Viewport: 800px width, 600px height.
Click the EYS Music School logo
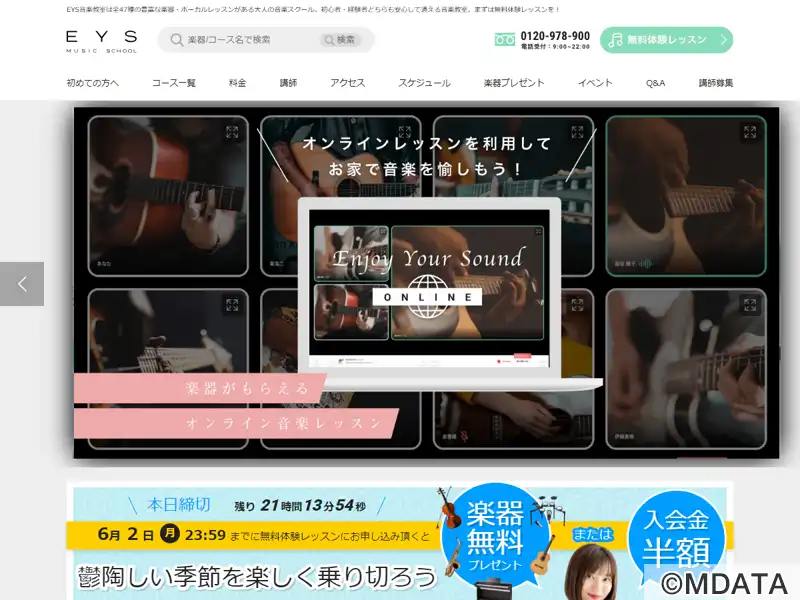pos(102,42)
